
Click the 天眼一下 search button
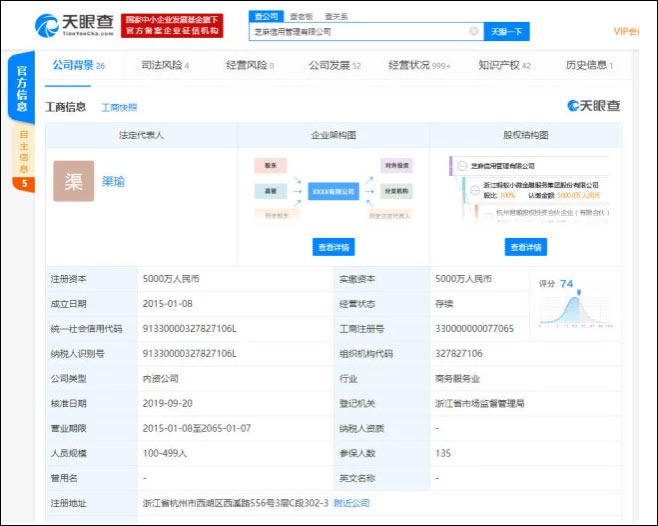tap(507, 31)
